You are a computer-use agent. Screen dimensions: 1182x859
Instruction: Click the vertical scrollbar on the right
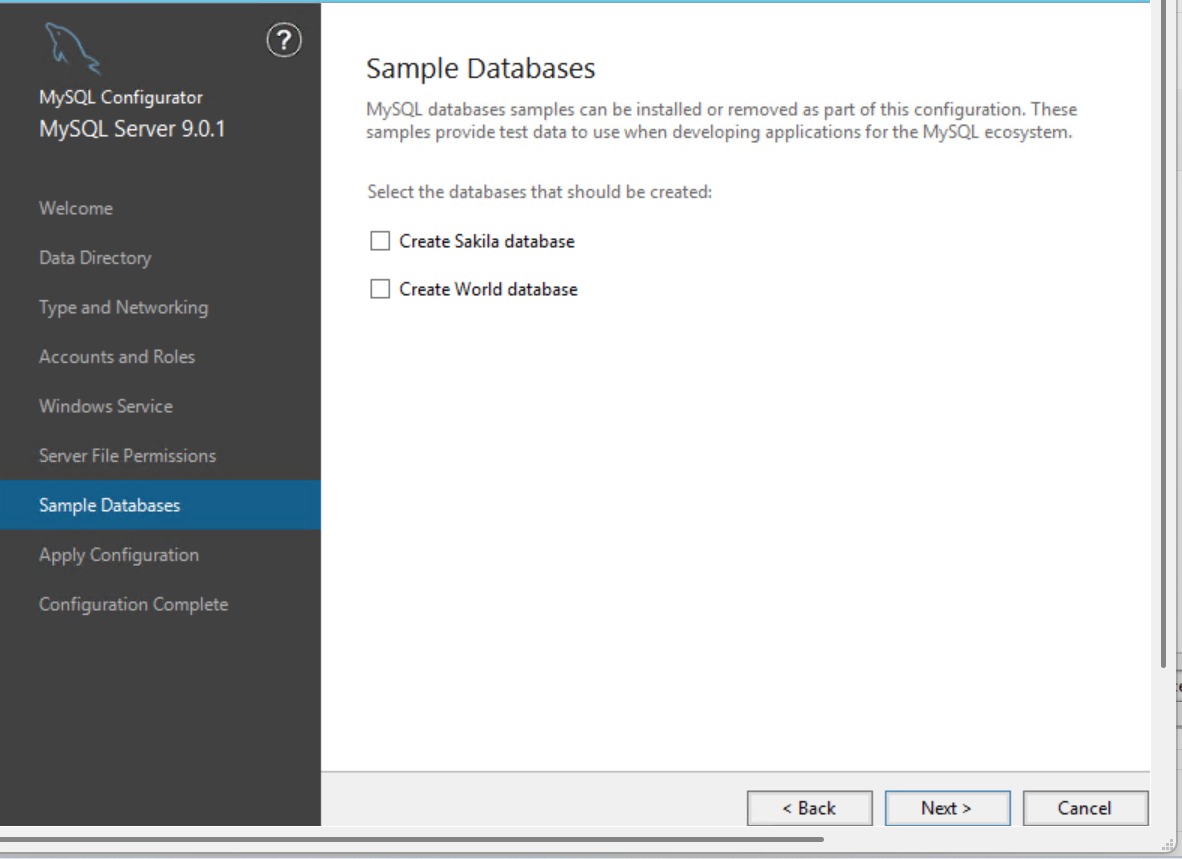tap(1163, 332)
